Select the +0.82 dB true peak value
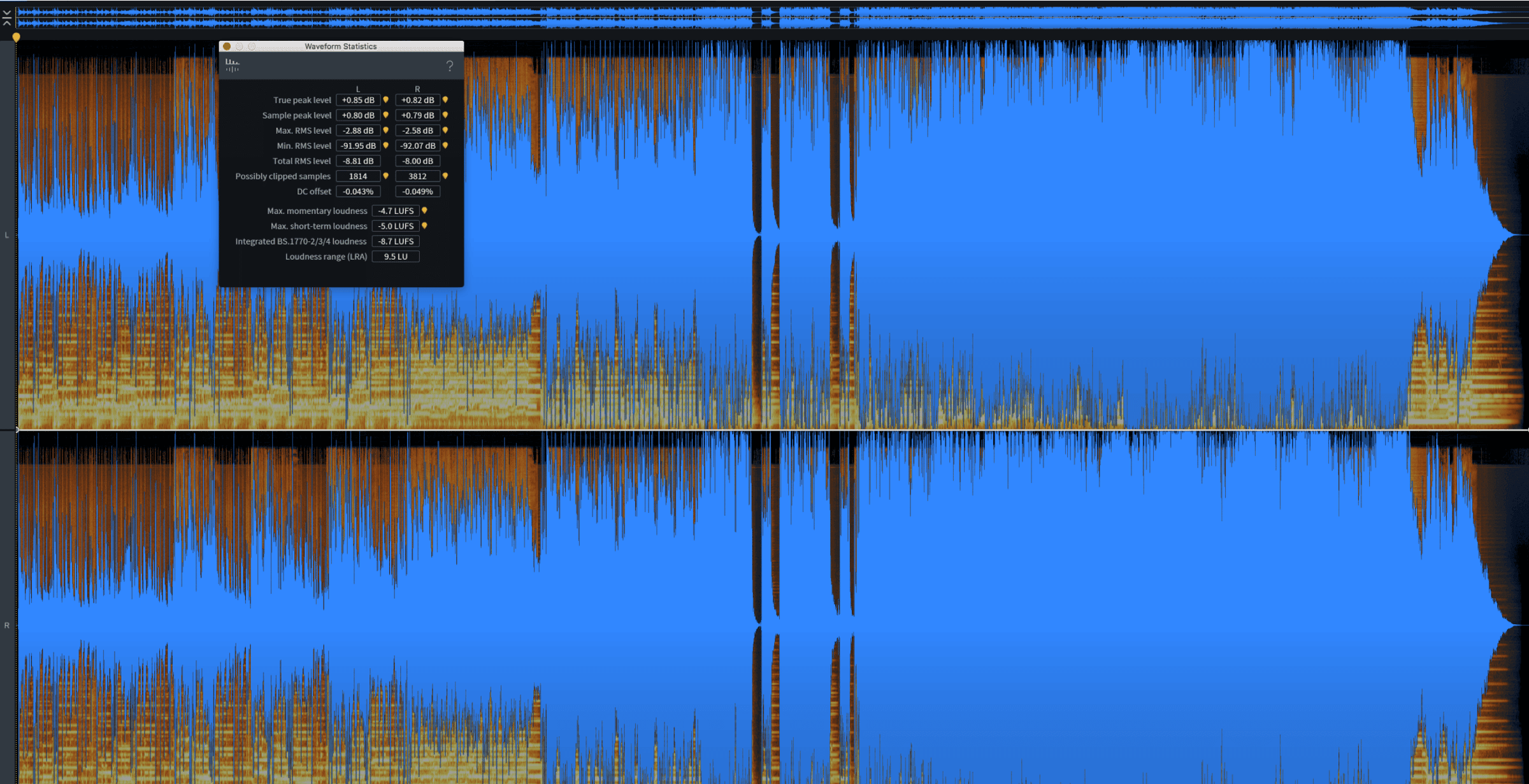The height and width of the screenshot is (784, 1529). pos(418,100)
